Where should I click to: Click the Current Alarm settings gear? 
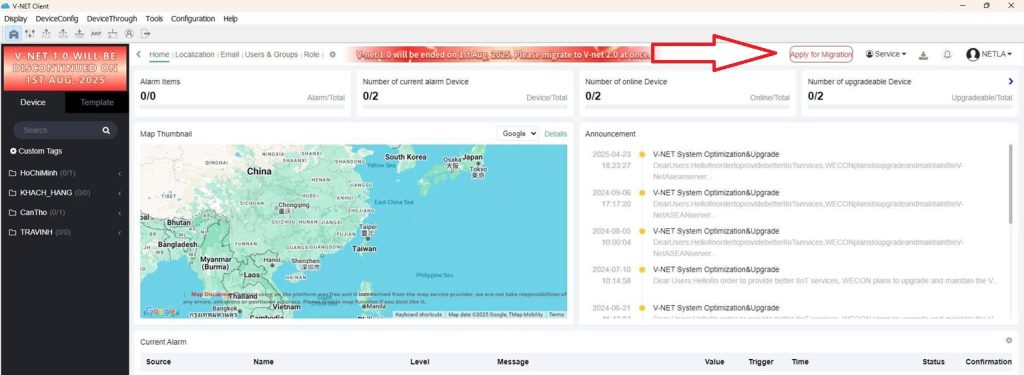point(1009,340)
